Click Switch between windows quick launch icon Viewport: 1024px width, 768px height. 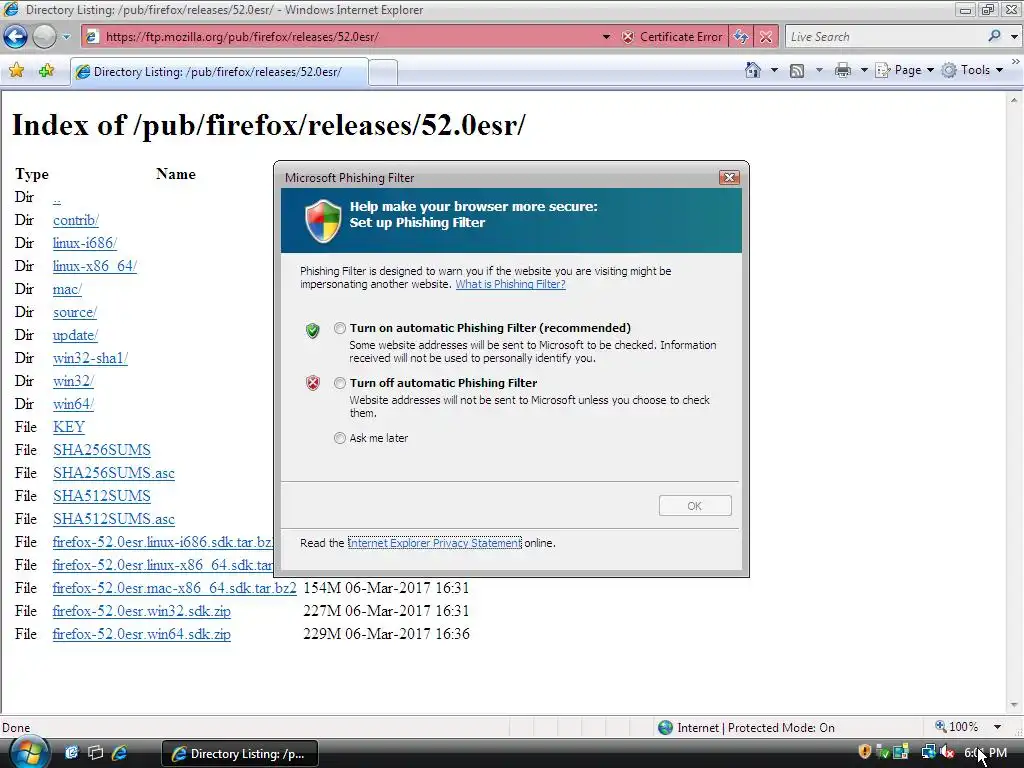[95, 753]
